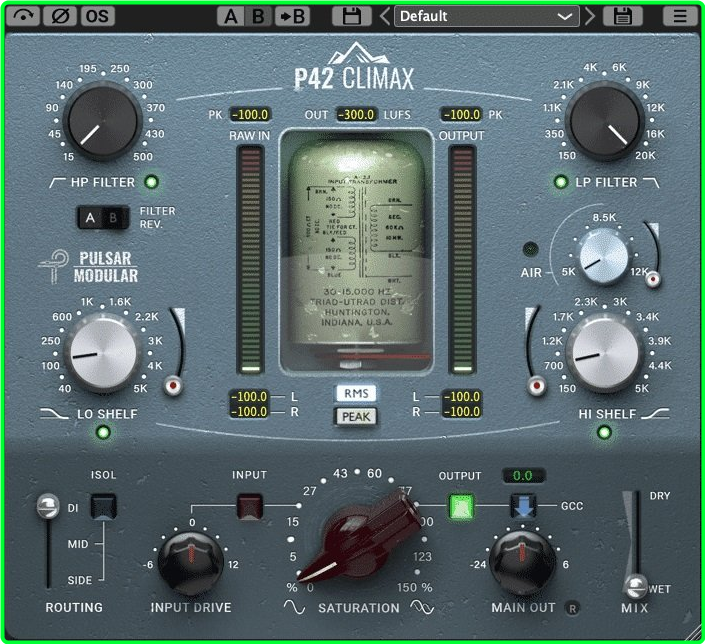Toggle the HI SHELF green LED
The height and width of the screenshot is (644, 705).
604,433
